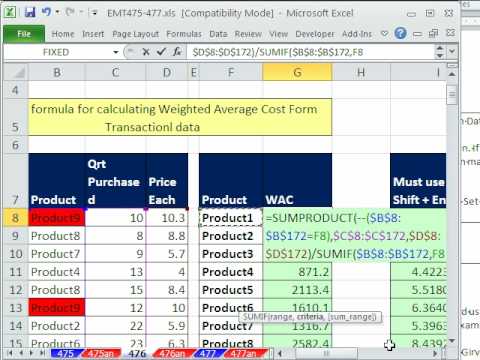The image size is (480, 360).
Task: Click the Name Box showing FIXED
Action: (56, 52)
